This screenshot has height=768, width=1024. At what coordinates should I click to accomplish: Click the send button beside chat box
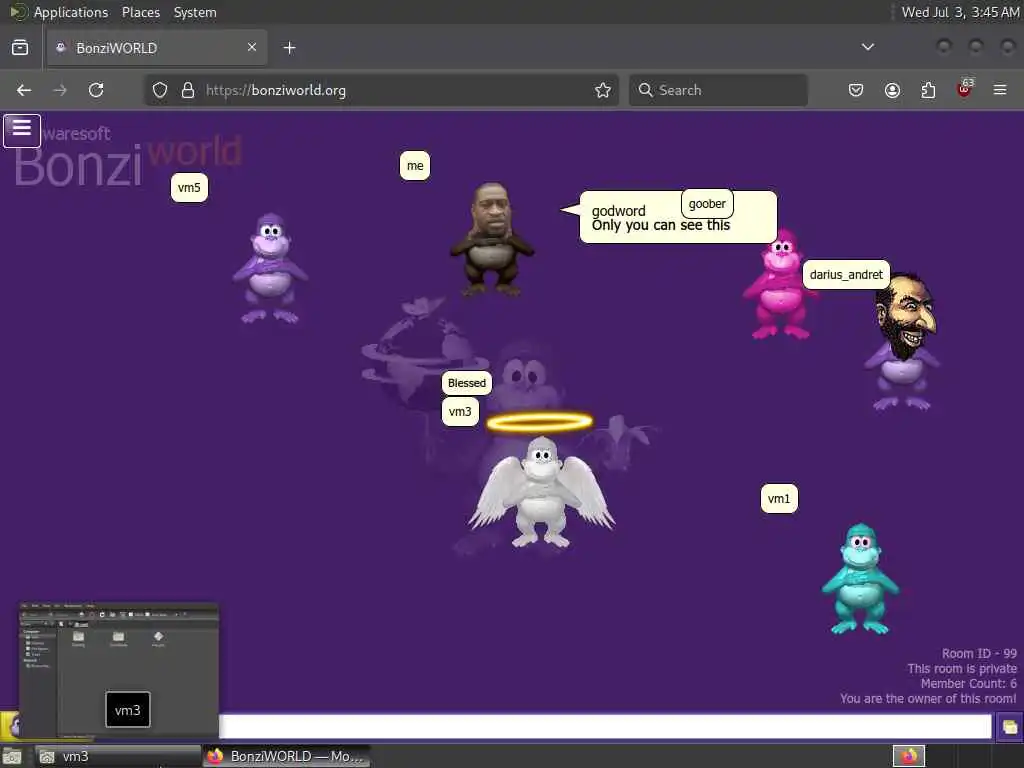click(x=1010, y=727)
